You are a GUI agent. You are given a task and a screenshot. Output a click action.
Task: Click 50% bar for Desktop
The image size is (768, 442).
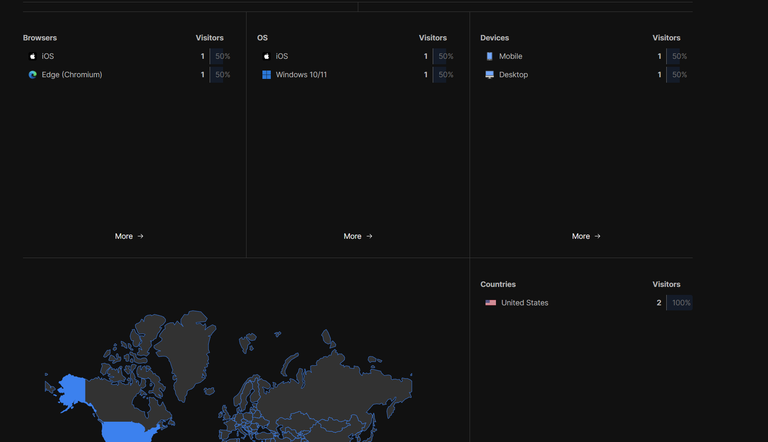pos(679,74)
